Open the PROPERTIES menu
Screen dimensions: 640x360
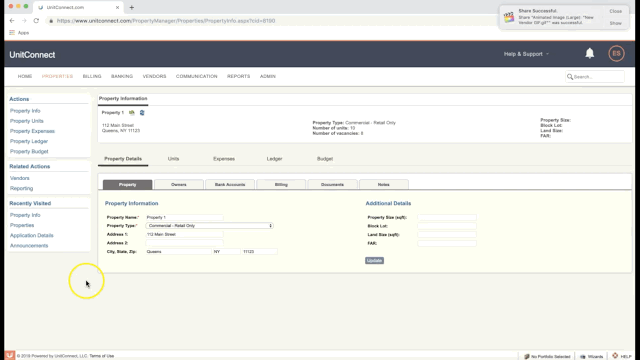pos(57,76)
